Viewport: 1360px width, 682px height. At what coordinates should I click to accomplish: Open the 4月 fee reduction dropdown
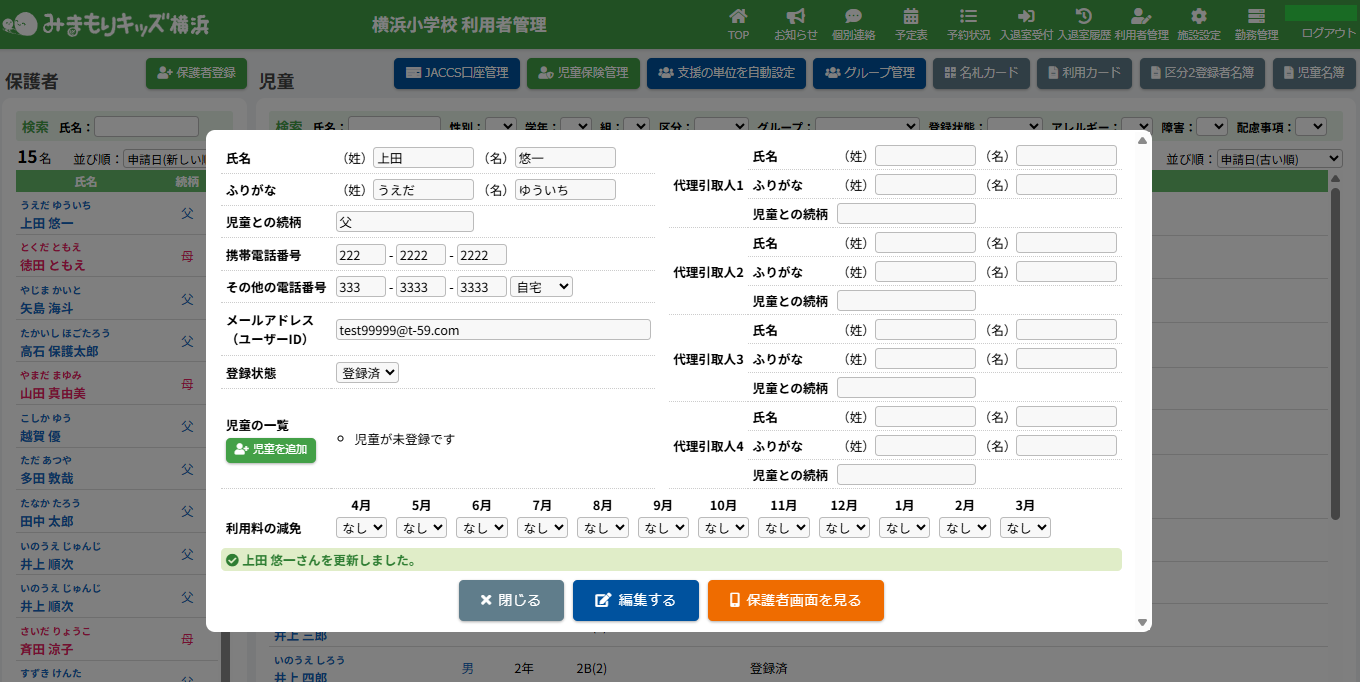(362, 527)
